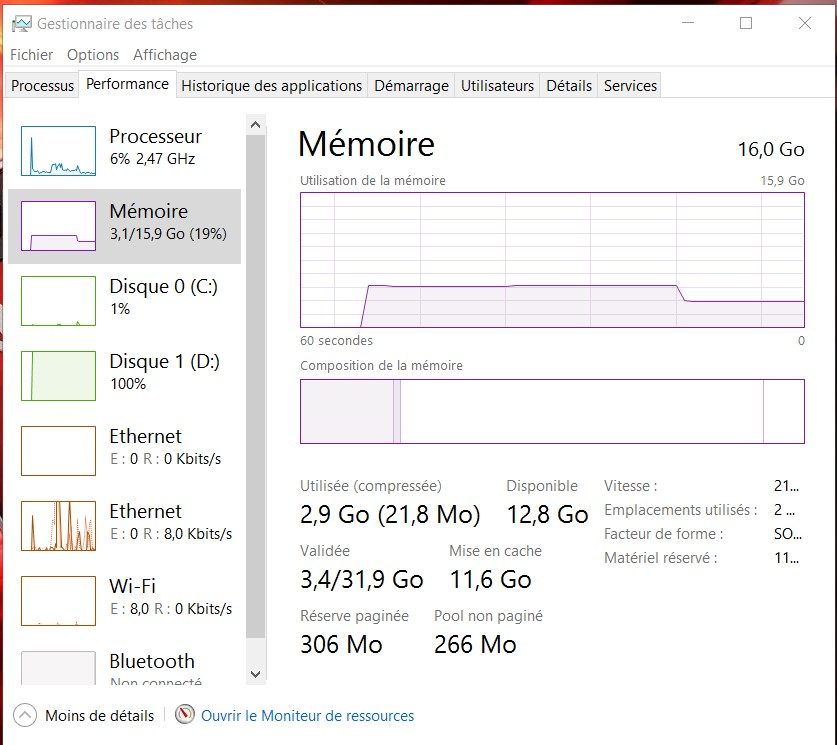Click the Moins de détails label
The width and height of the screenshot is (837, 745).
pyautogui.click(x=99, y=716)
